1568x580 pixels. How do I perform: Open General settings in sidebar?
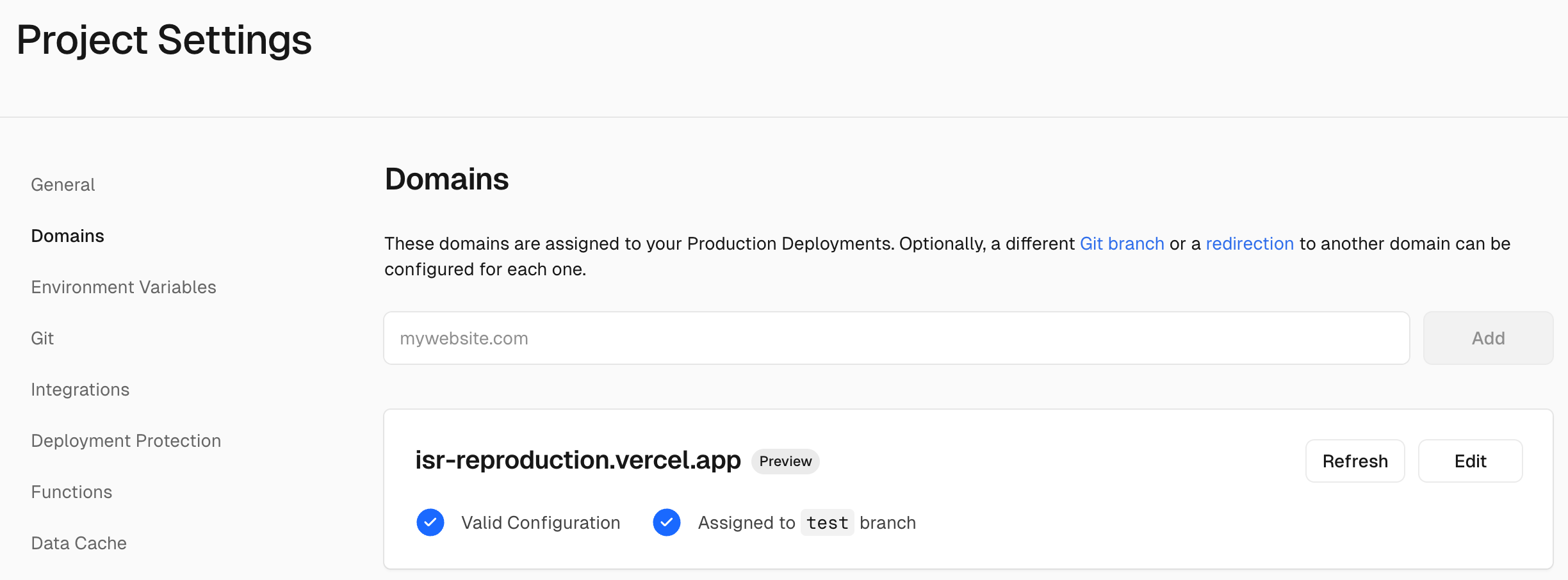[x=63, y=184]
